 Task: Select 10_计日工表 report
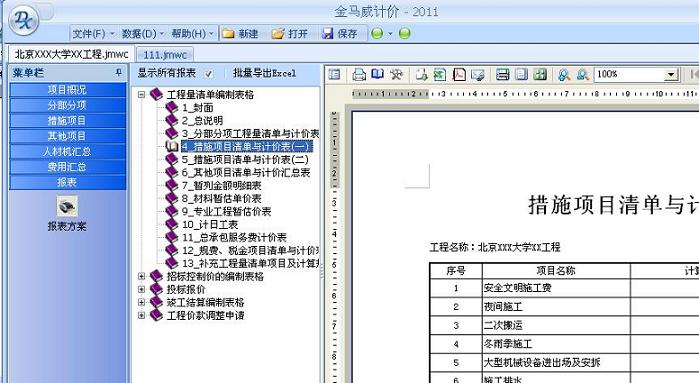[x=210, y=224]
